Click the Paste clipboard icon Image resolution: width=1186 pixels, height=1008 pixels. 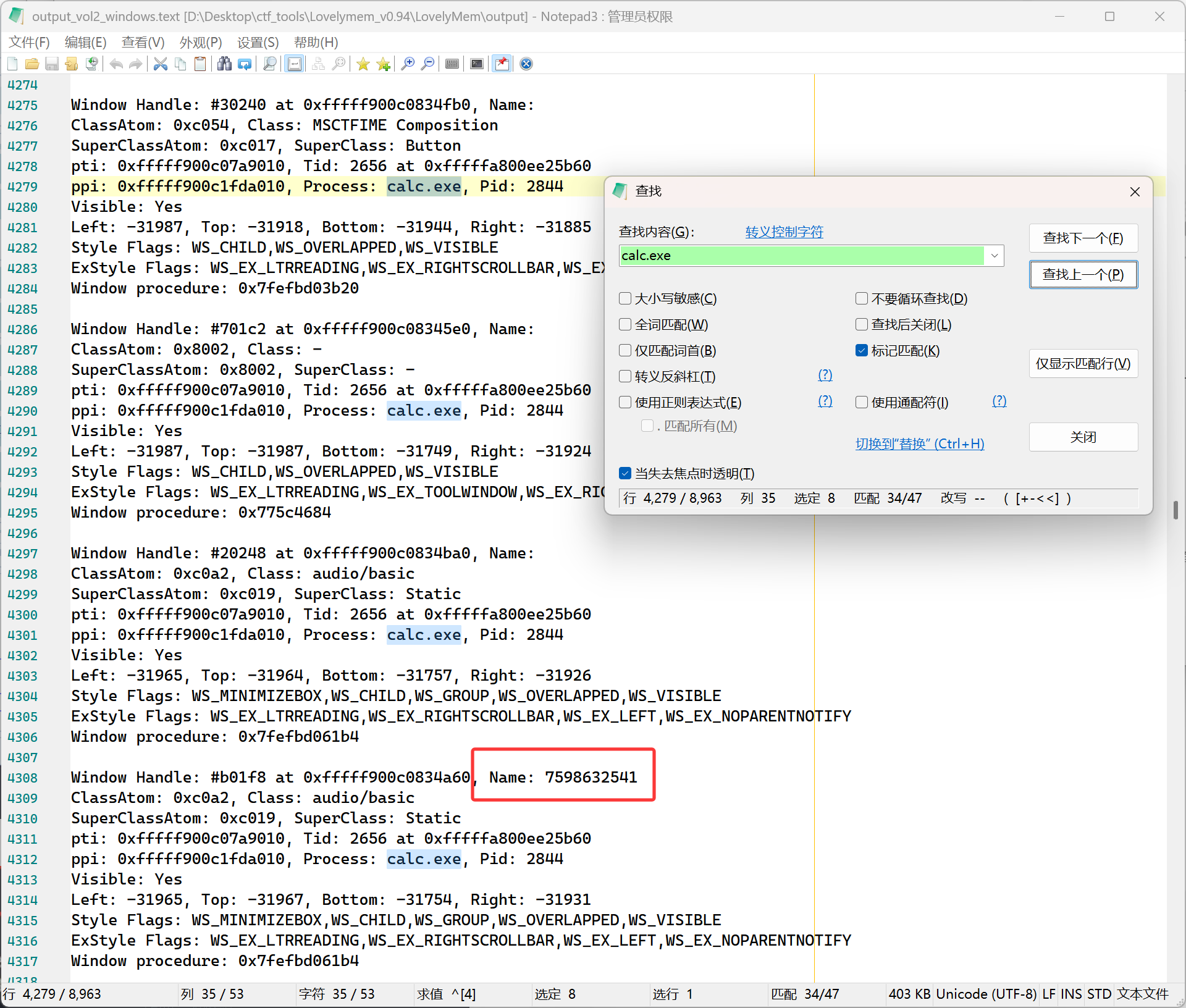(x=200, y=64)
